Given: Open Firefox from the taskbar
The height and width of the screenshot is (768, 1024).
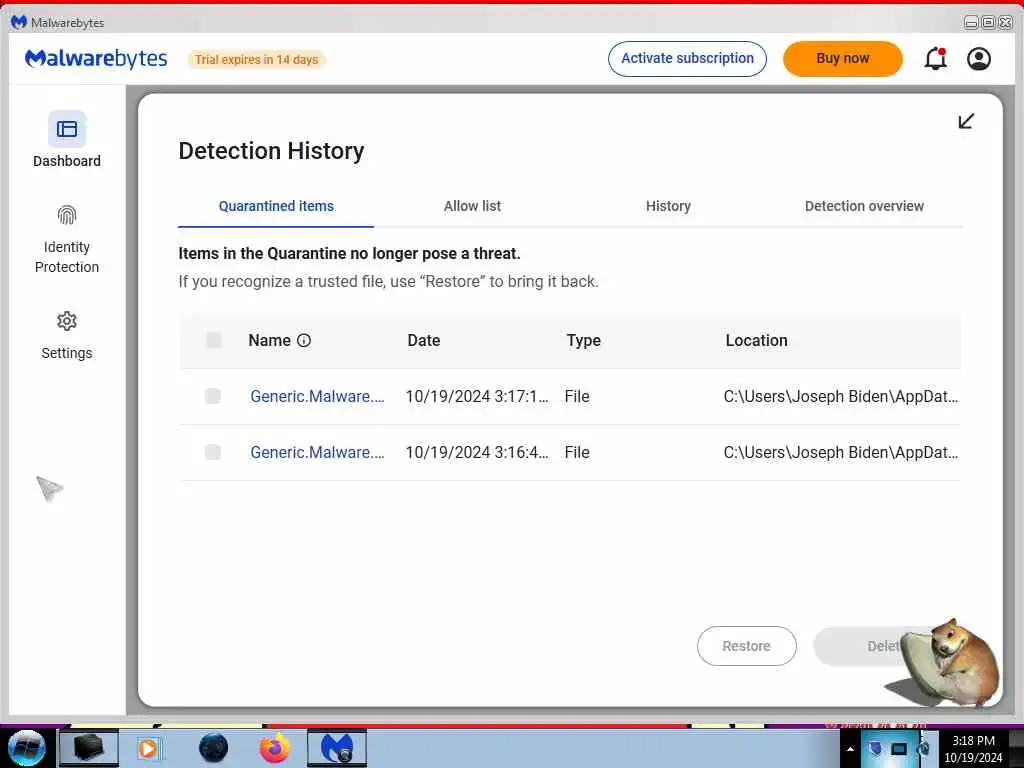Looking at the screenshot, I should pos(275,748).
